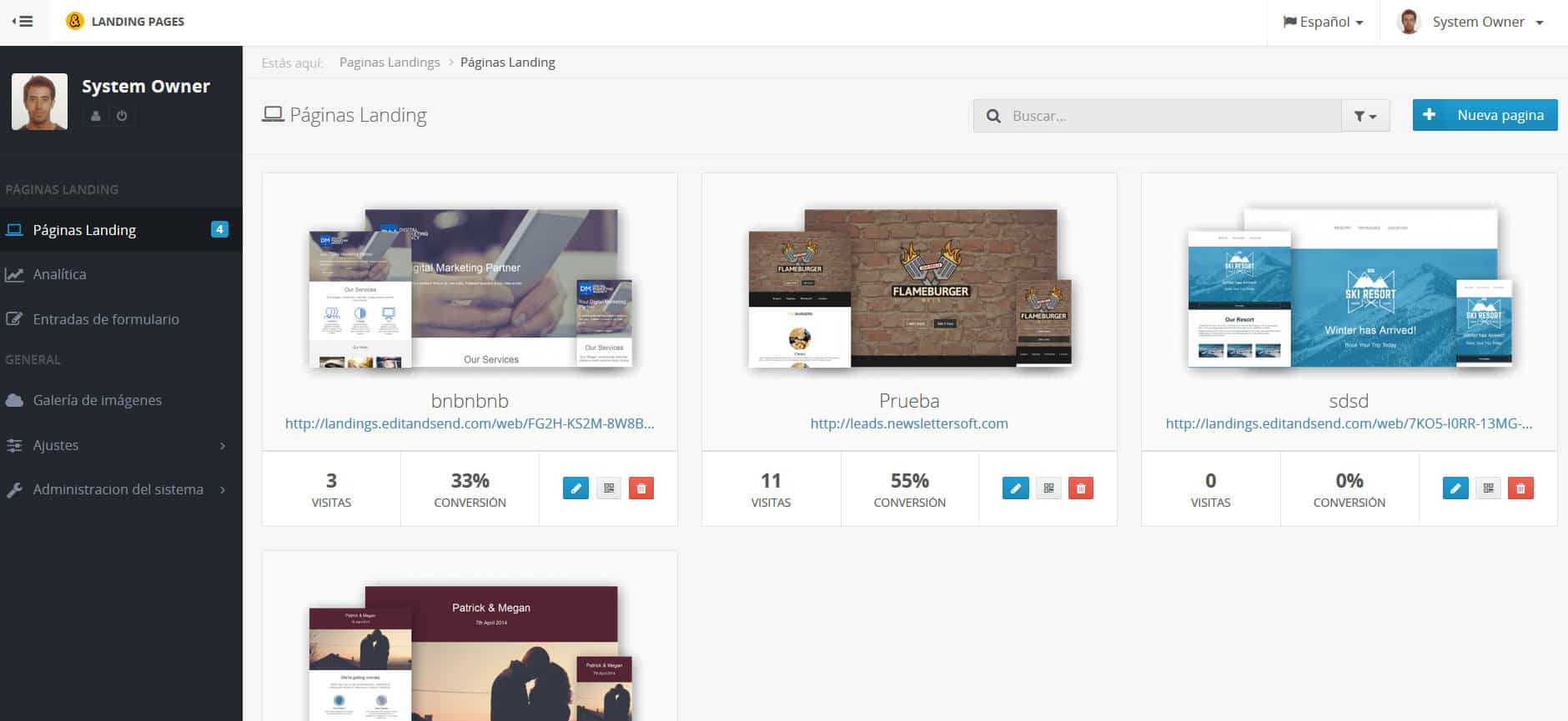Click the user profile icon under System Owner

pos(96,116)
